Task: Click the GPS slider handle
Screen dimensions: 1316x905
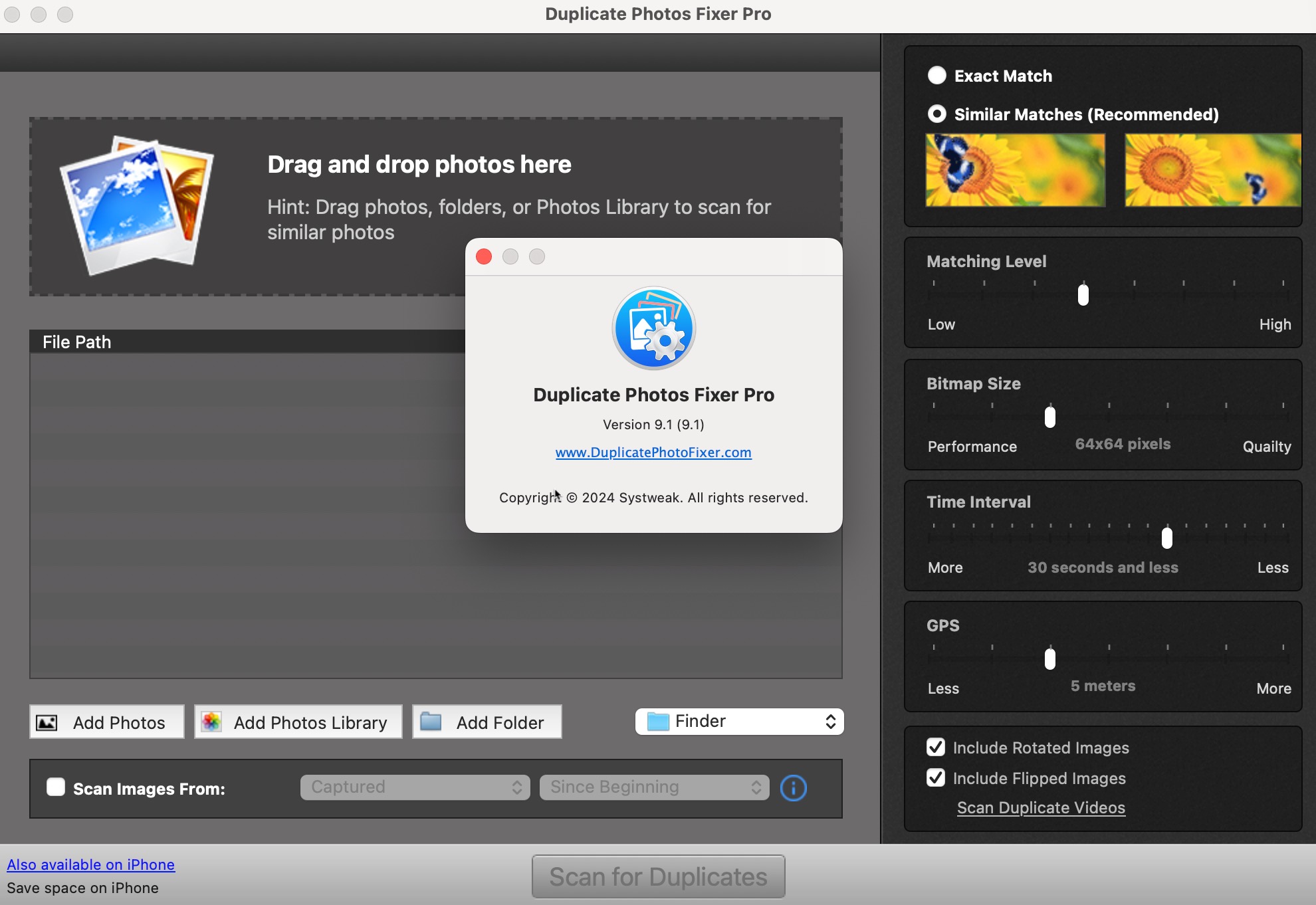Action: click(1050, 658)
